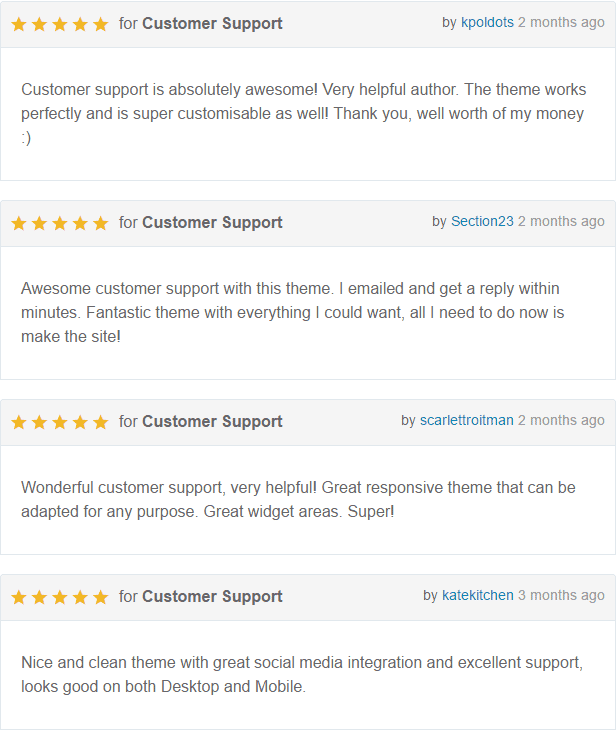Click fifth star in scarlettroitman review rating
Screen dimensions: 616x733
[x=100, y=422]
